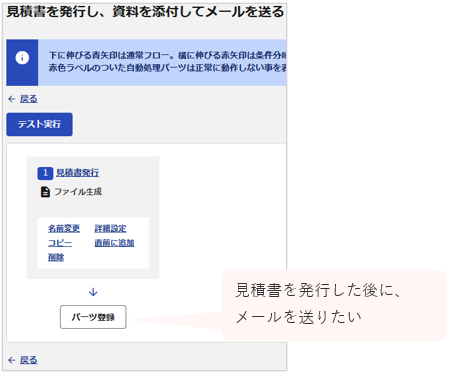Click the パーツ登録 button
The height and width of the screenshot is (378, 451).
point(93,317)
